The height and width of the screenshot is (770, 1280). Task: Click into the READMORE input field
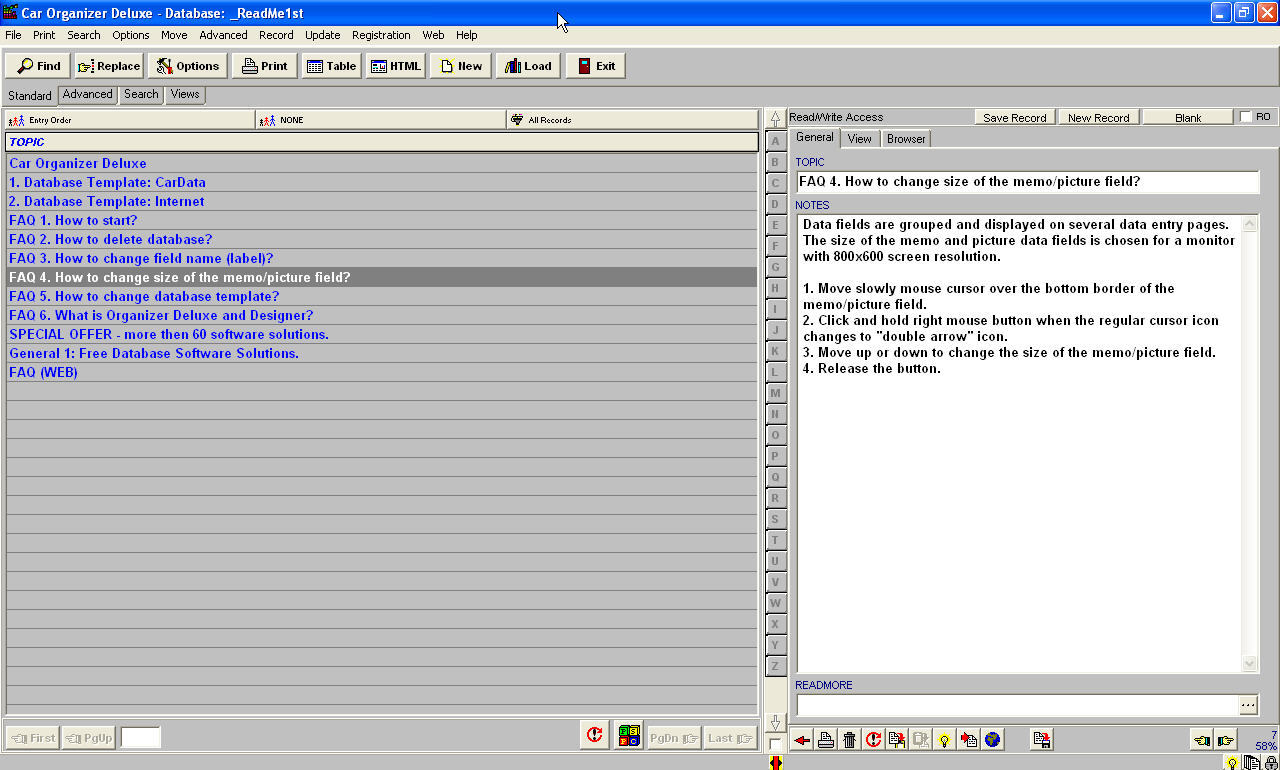tap(1017, 705)
